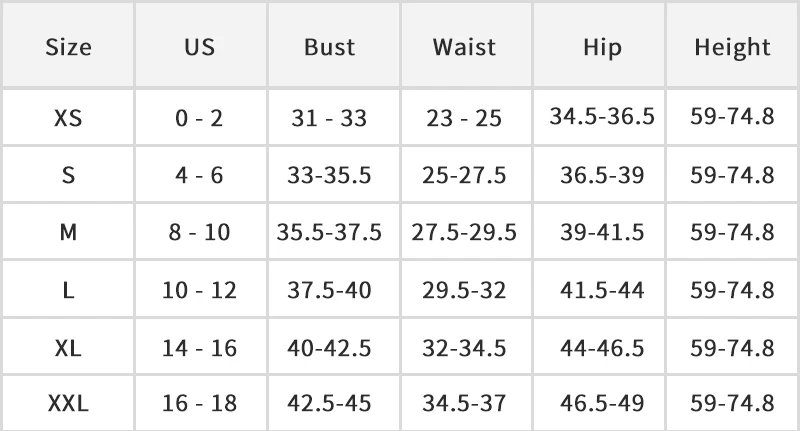This screenshot has width=800, height=431.
Task: Click the L size row label
Action: point(68,291)
